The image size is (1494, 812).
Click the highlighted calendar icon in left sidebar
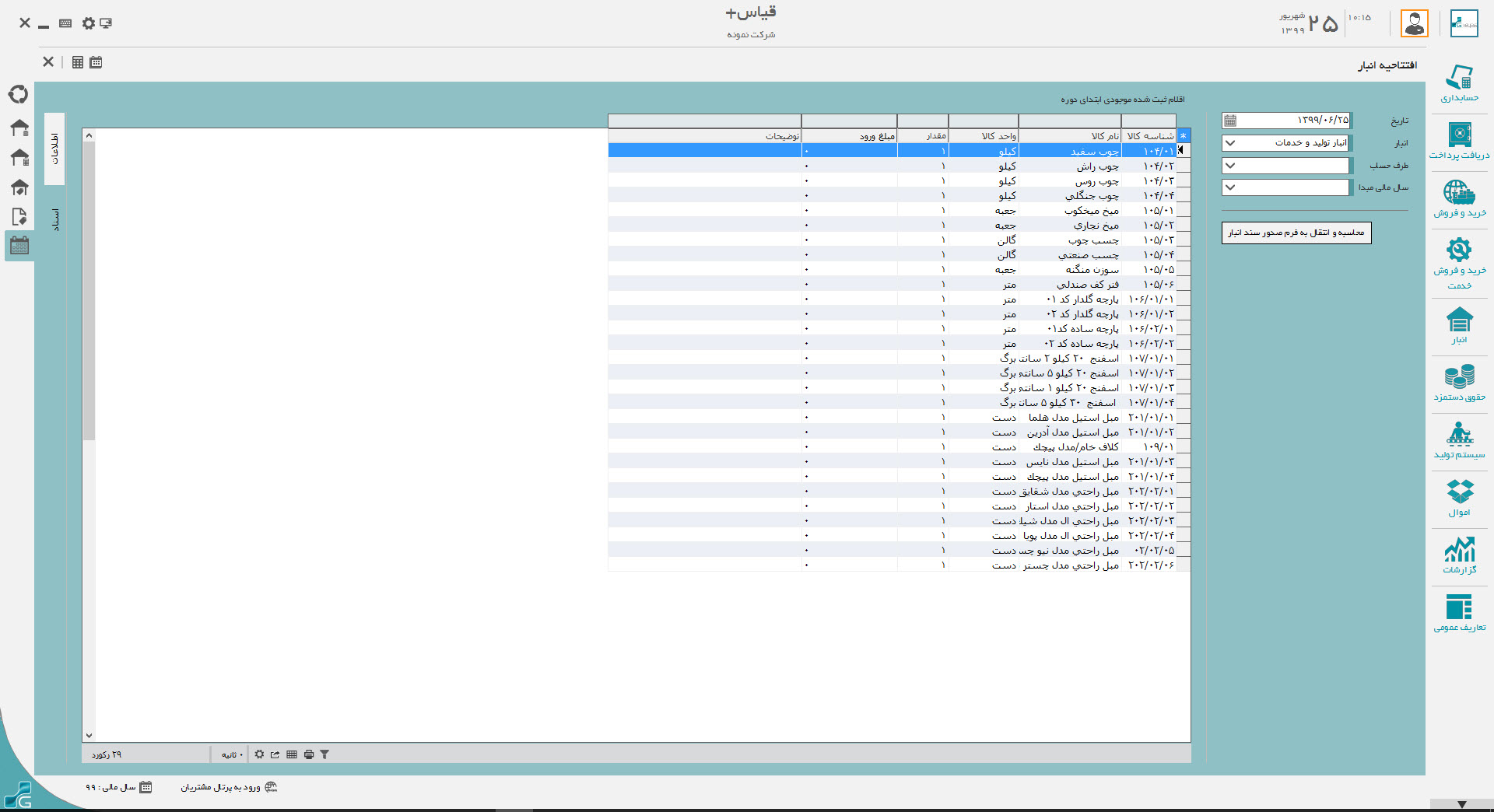pos(19,246)
